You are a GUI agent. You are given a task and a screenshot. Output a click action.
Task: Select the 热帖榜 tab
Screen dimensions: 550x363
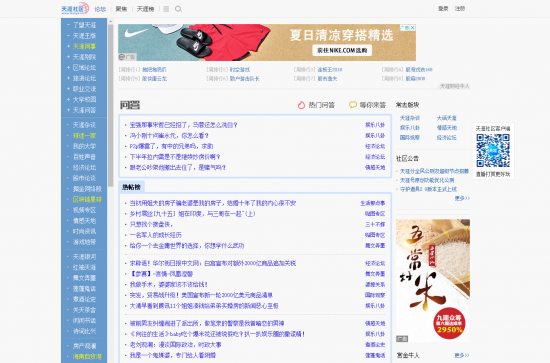point(132,187)
